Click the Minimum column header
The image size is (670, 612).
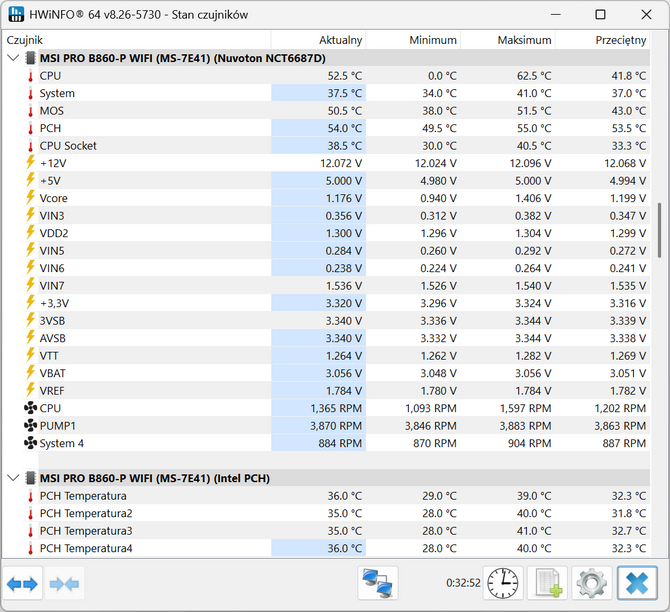tap(413, 40)
